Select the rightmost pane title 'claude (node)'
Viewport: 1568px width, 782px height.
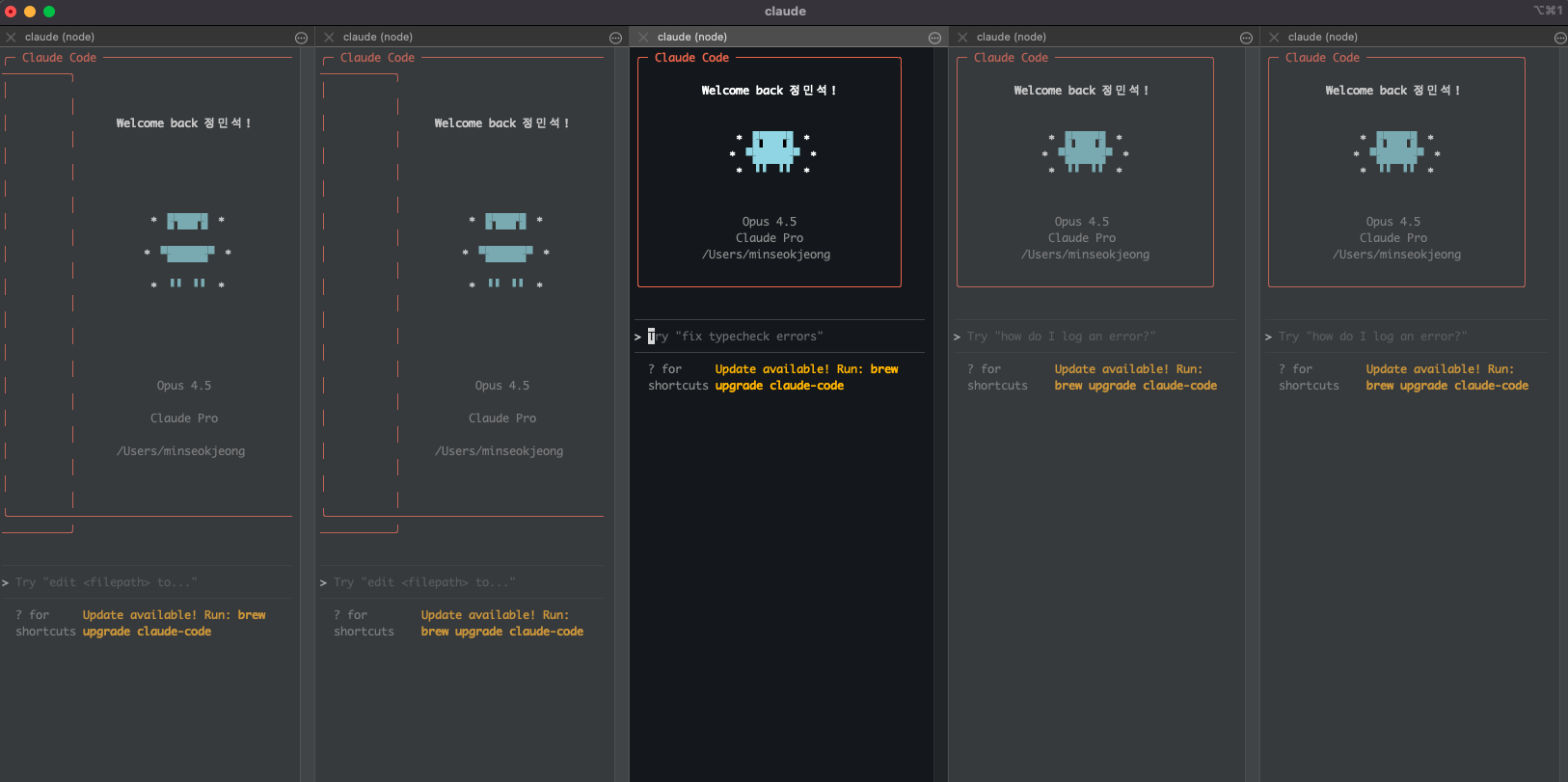tap(1323, 37)
